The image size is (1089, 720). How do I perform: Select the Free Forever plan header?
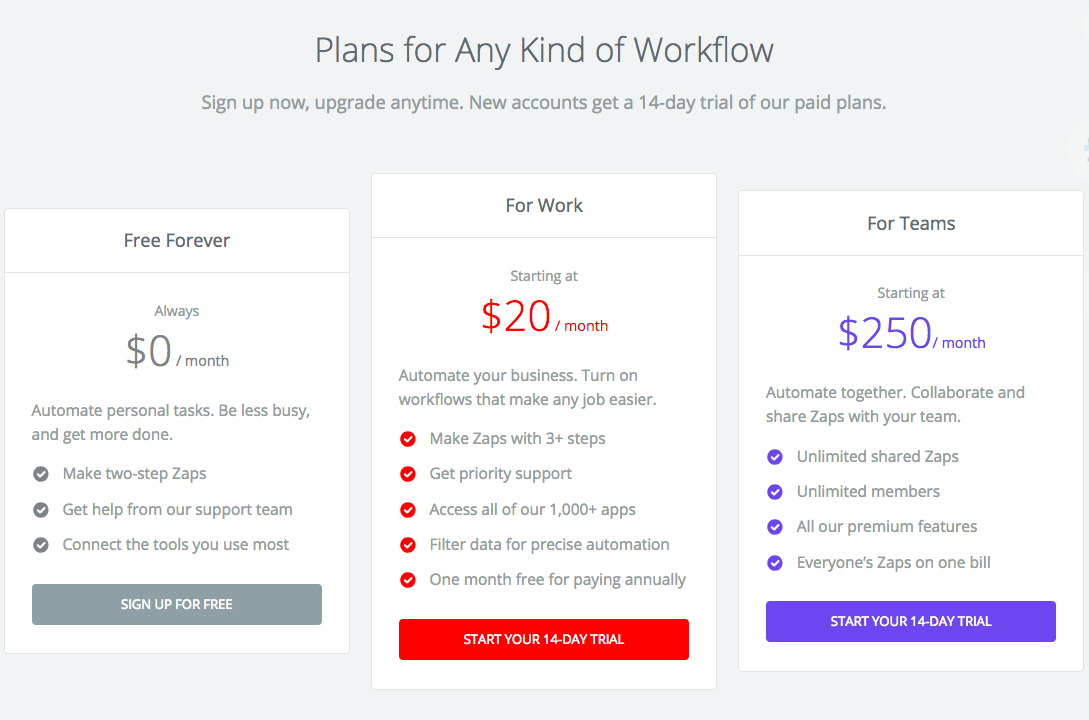pos(177,241)
